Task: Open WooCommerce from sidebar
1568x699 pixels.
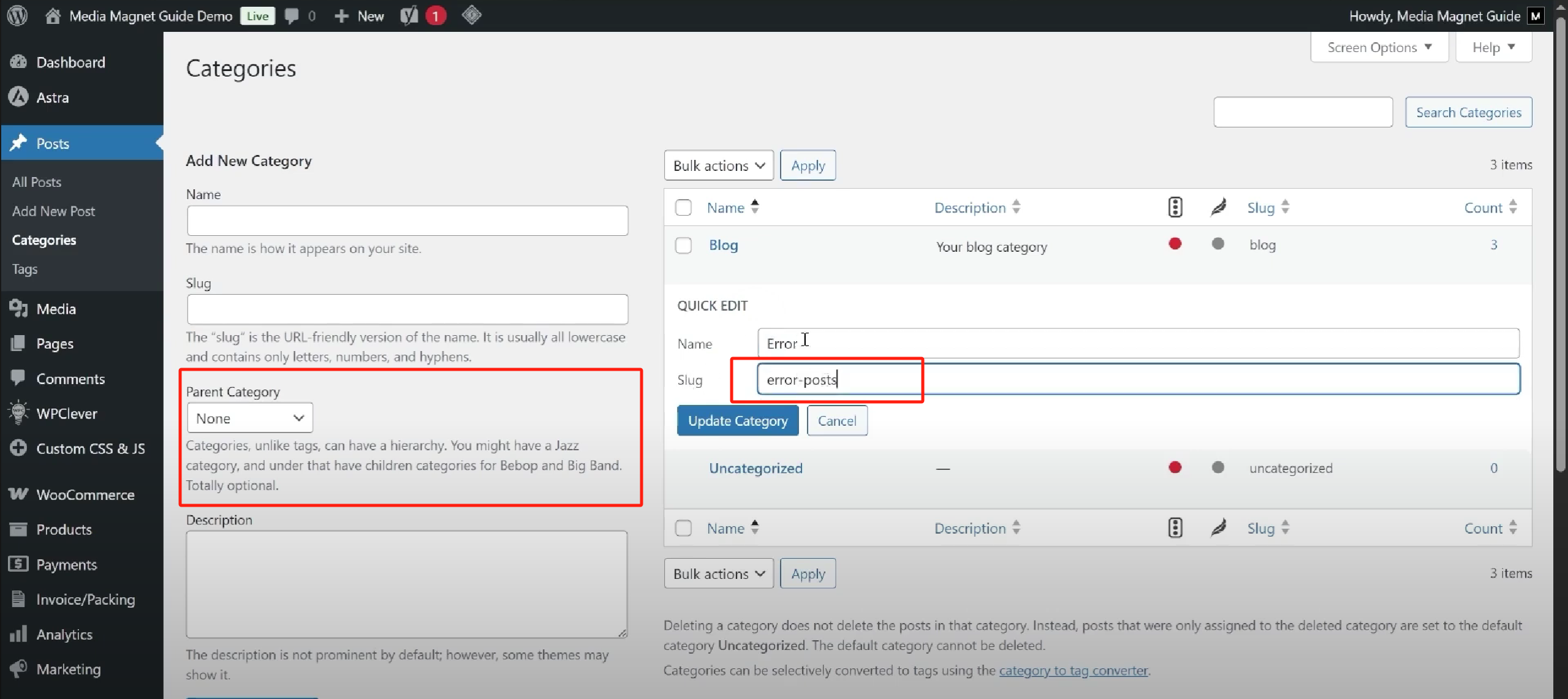Action: pos(85,494)
